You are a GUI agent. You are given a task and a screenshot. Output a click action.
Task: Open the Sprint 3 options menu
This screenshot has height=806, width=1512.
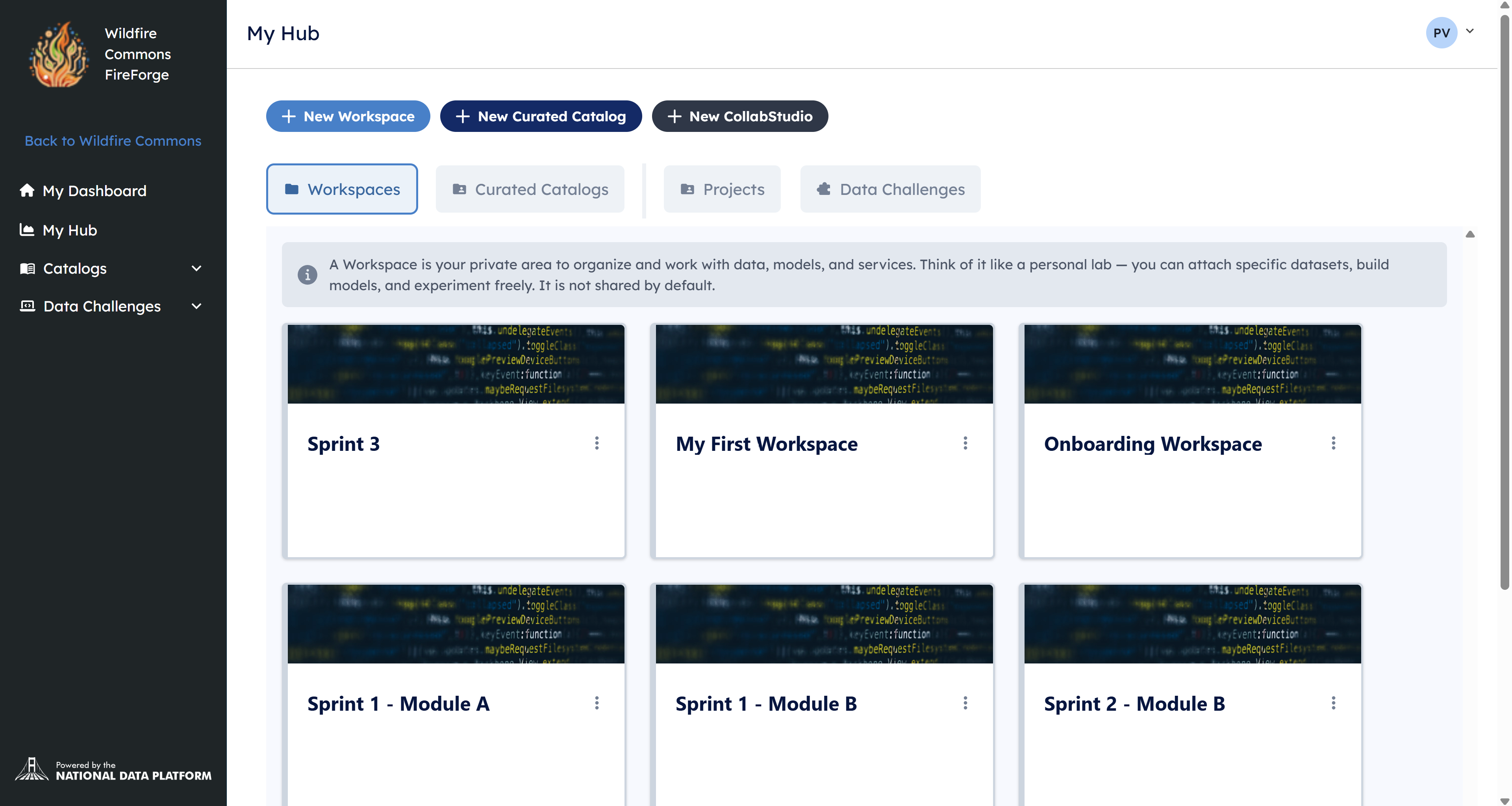(597, 443)
